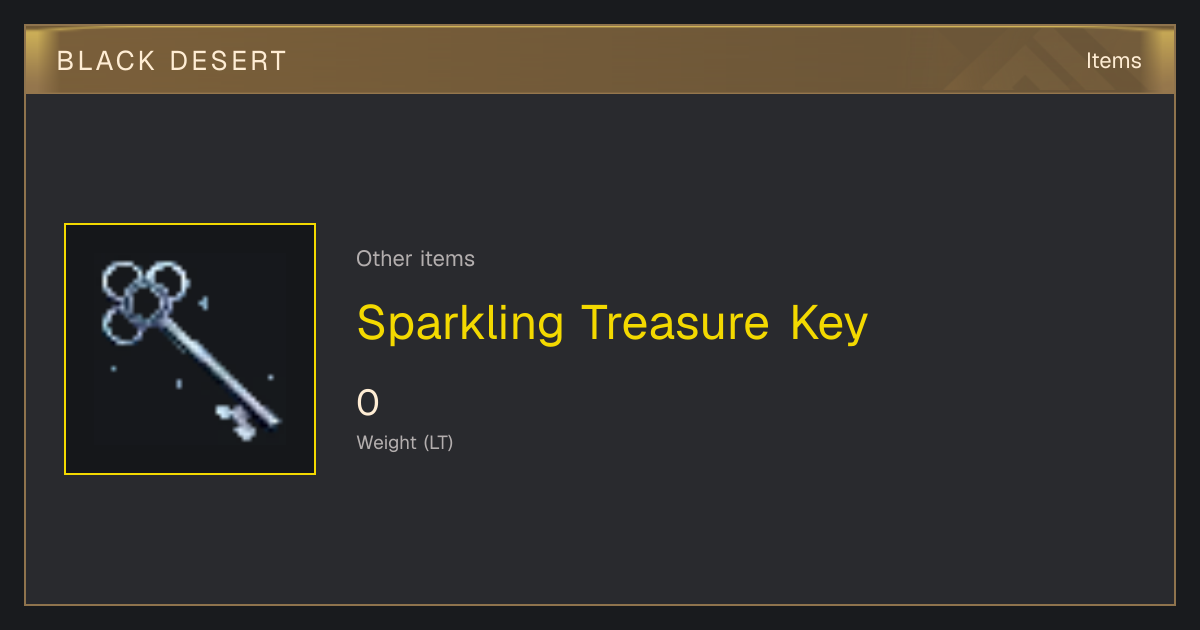Open the Items section link
This screenshot has width=1200, height=630.
pos(1113,61)
